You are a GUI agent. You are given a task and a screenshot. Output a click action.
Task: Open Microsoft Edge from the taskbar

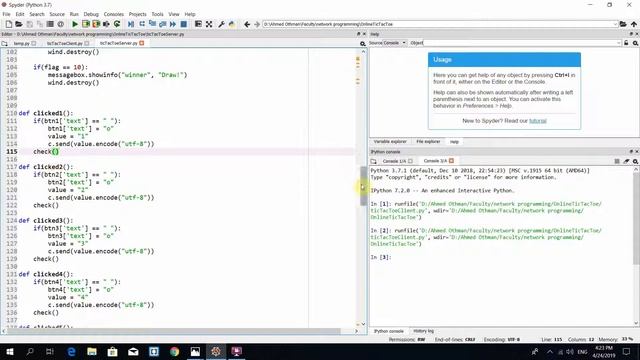[x=71, y=351]
